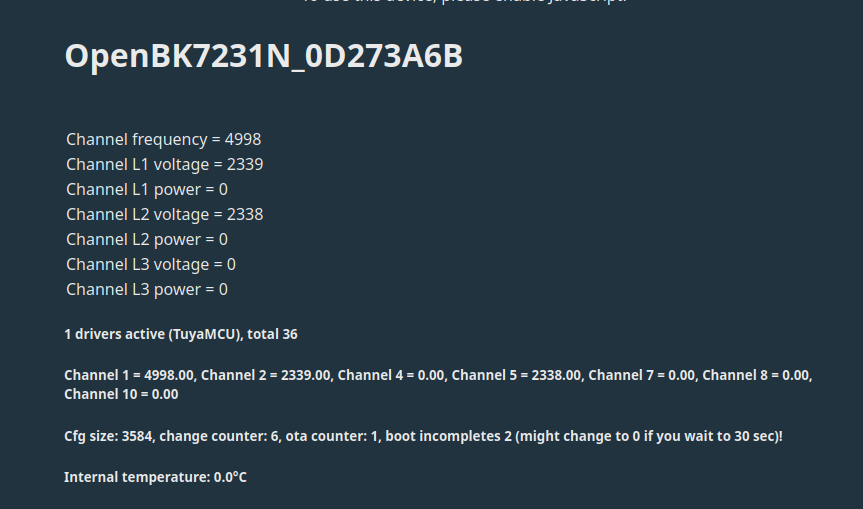The height and width of the screenshot is (509, 863).
Task: Select the Channel 5 = 2338.00 value
Action: [x=516, y=375]
